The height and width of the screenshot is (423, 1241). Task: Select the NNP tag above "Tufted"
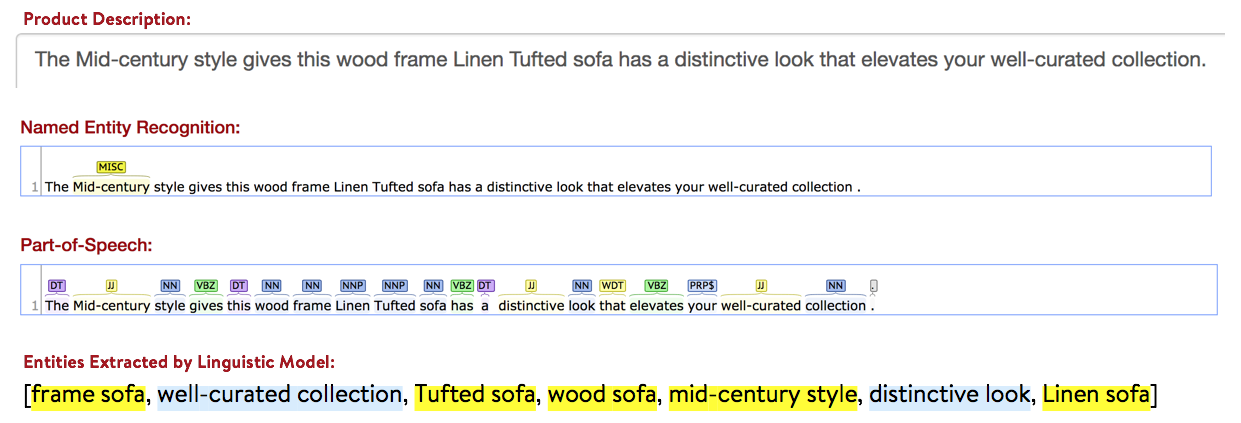click(395, 286)
